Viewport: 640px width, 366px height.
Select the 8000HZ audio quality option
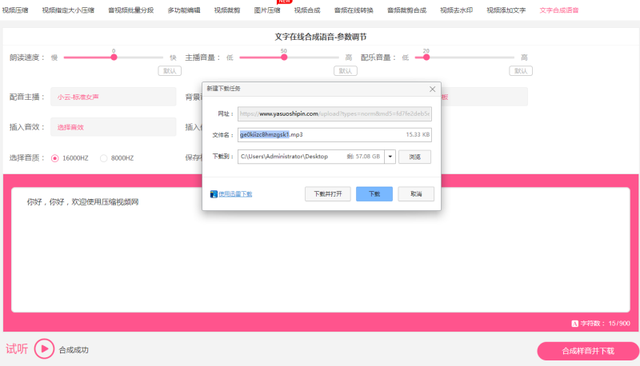(104, 158)
